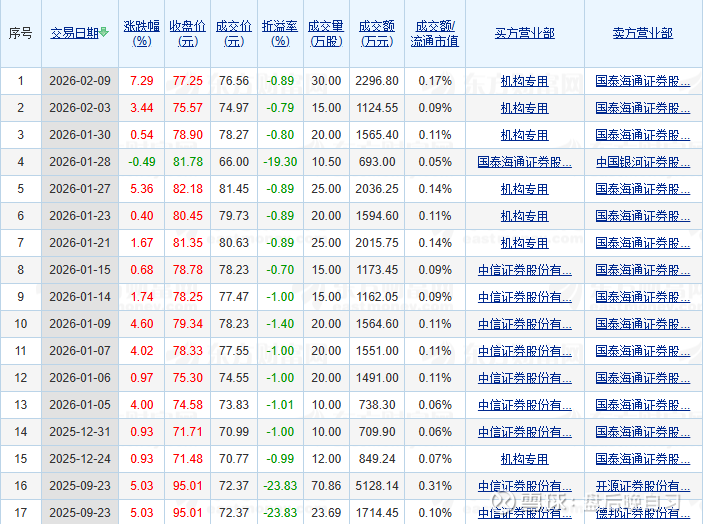703x524 pixels.
Task: Click 成交额 value 2296.80
Action: [x=377, y=81]
